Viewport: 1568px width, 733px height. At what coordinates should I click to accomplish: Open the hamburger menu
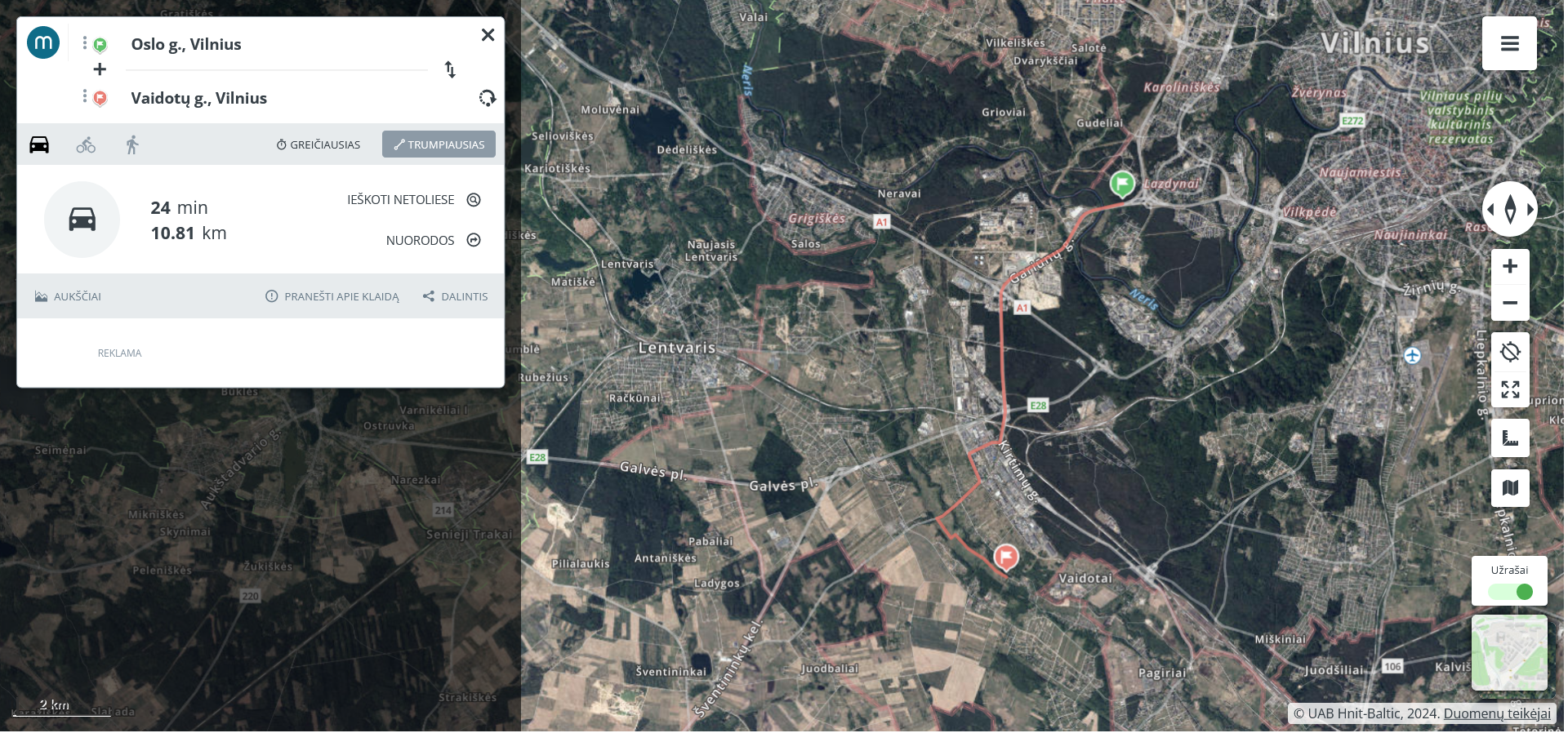[x=1509, y=43]
